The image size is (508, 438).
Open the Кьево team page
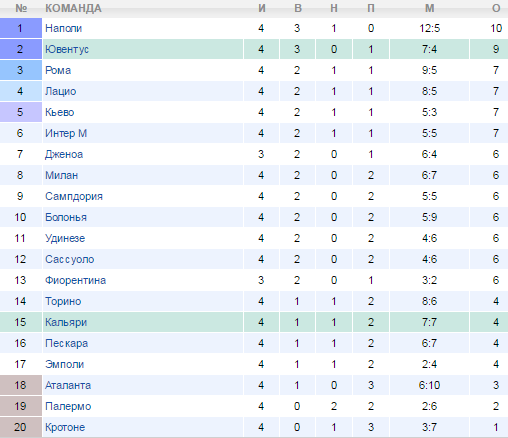point(59,112)
